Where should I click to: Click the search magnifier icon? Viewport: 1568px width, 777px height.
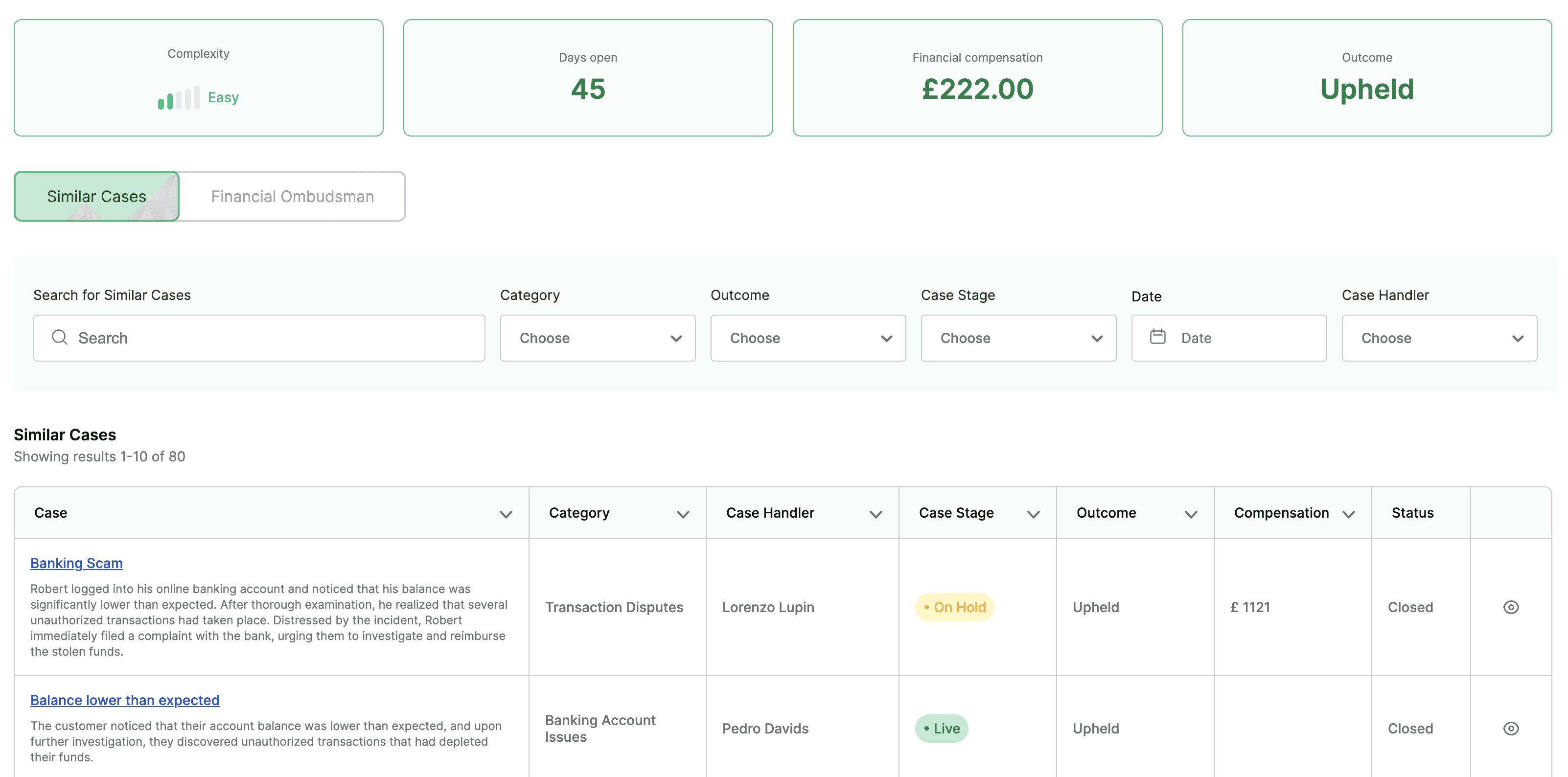[x=60, y=337]
